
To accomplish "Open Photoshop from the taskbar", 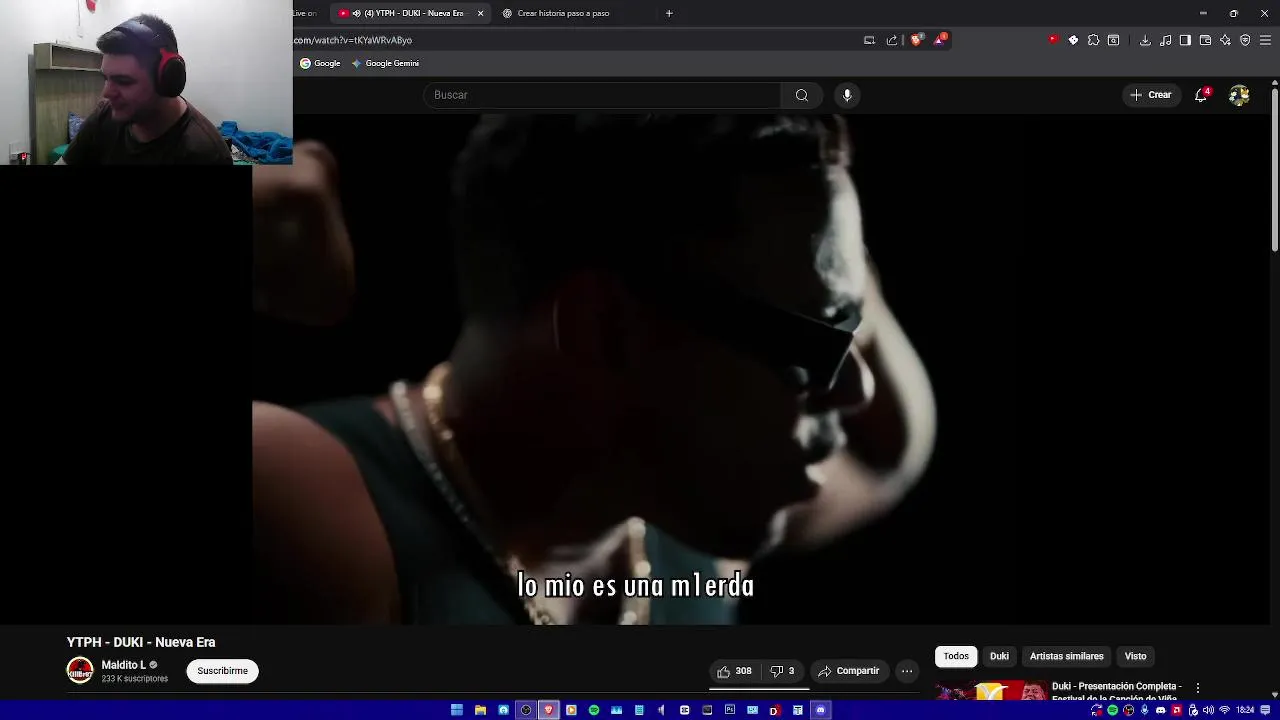I will (x=729, y=710).
